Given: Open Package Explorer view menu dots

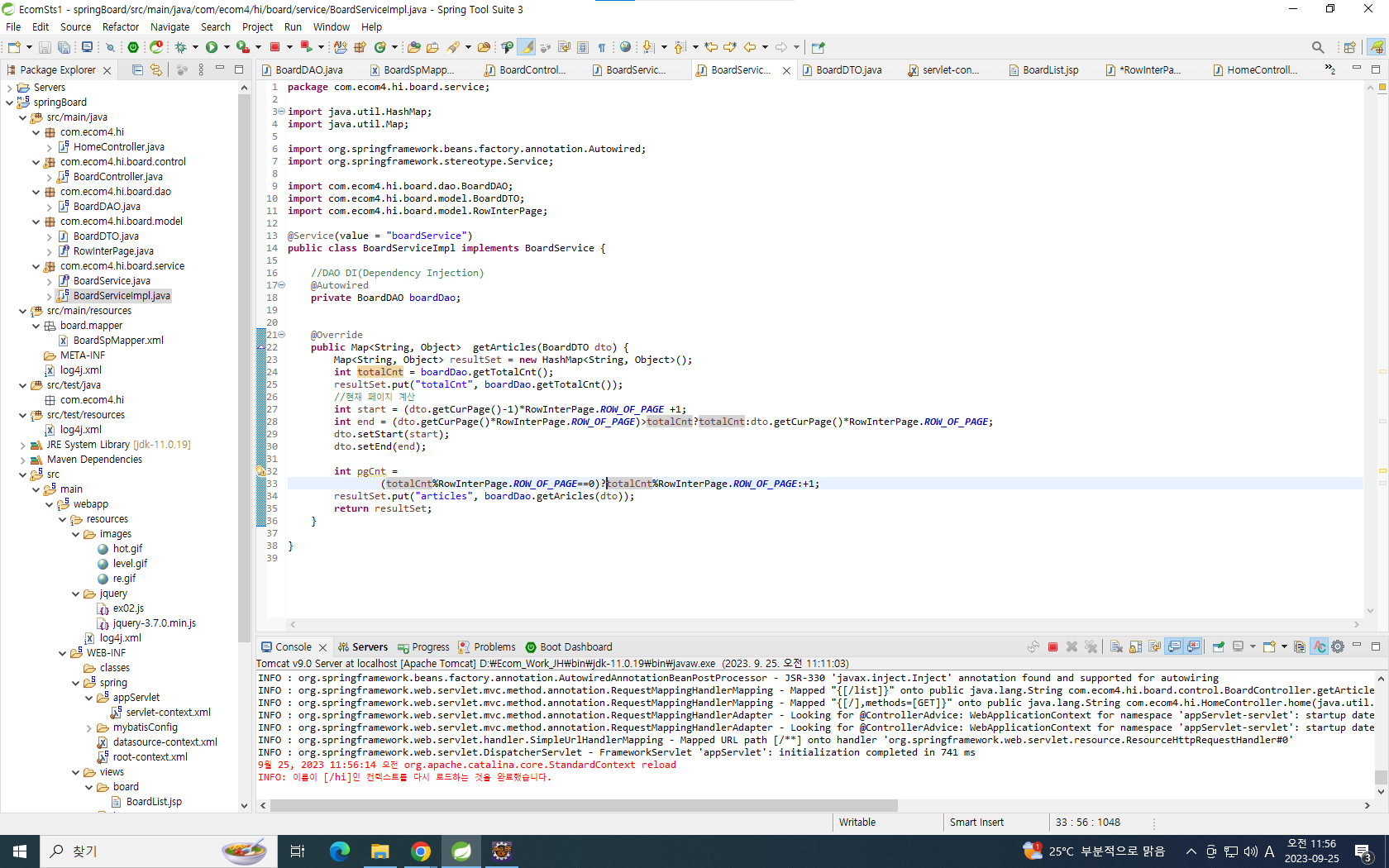Looking at the screenshot, I should (x=201, y=70).
